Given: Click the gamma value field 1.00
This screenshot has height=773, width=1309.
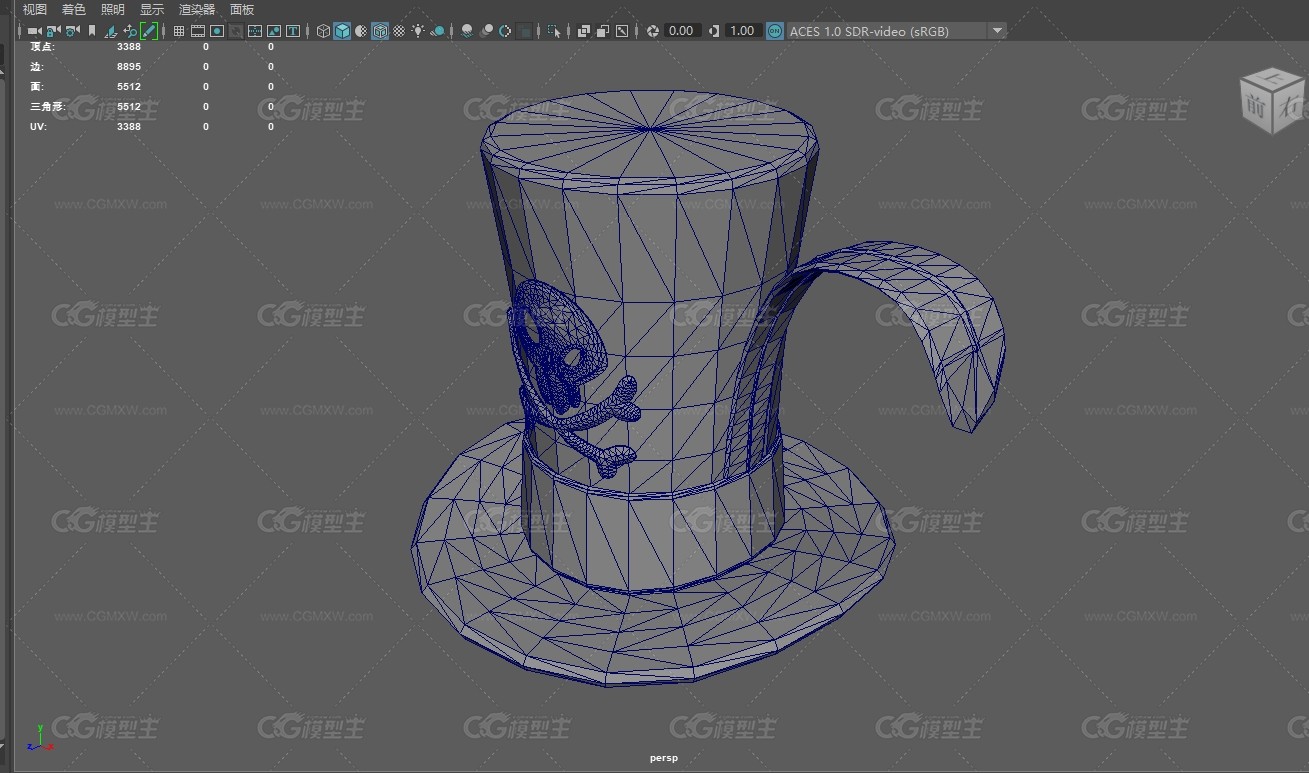Looking at the screenshot, I should (743, 31).
